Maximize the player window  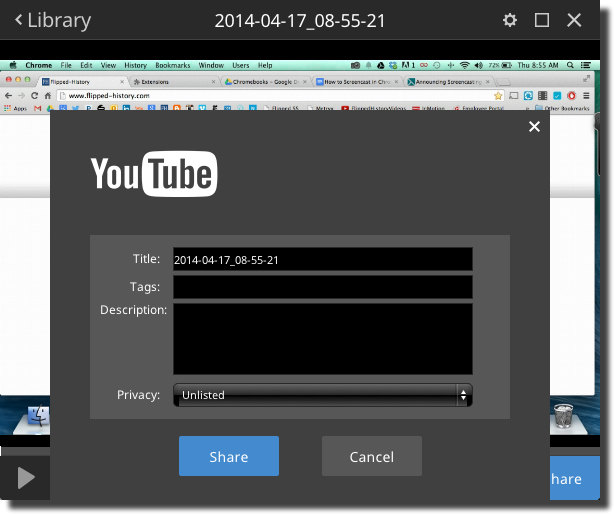[x=542, y=20]
